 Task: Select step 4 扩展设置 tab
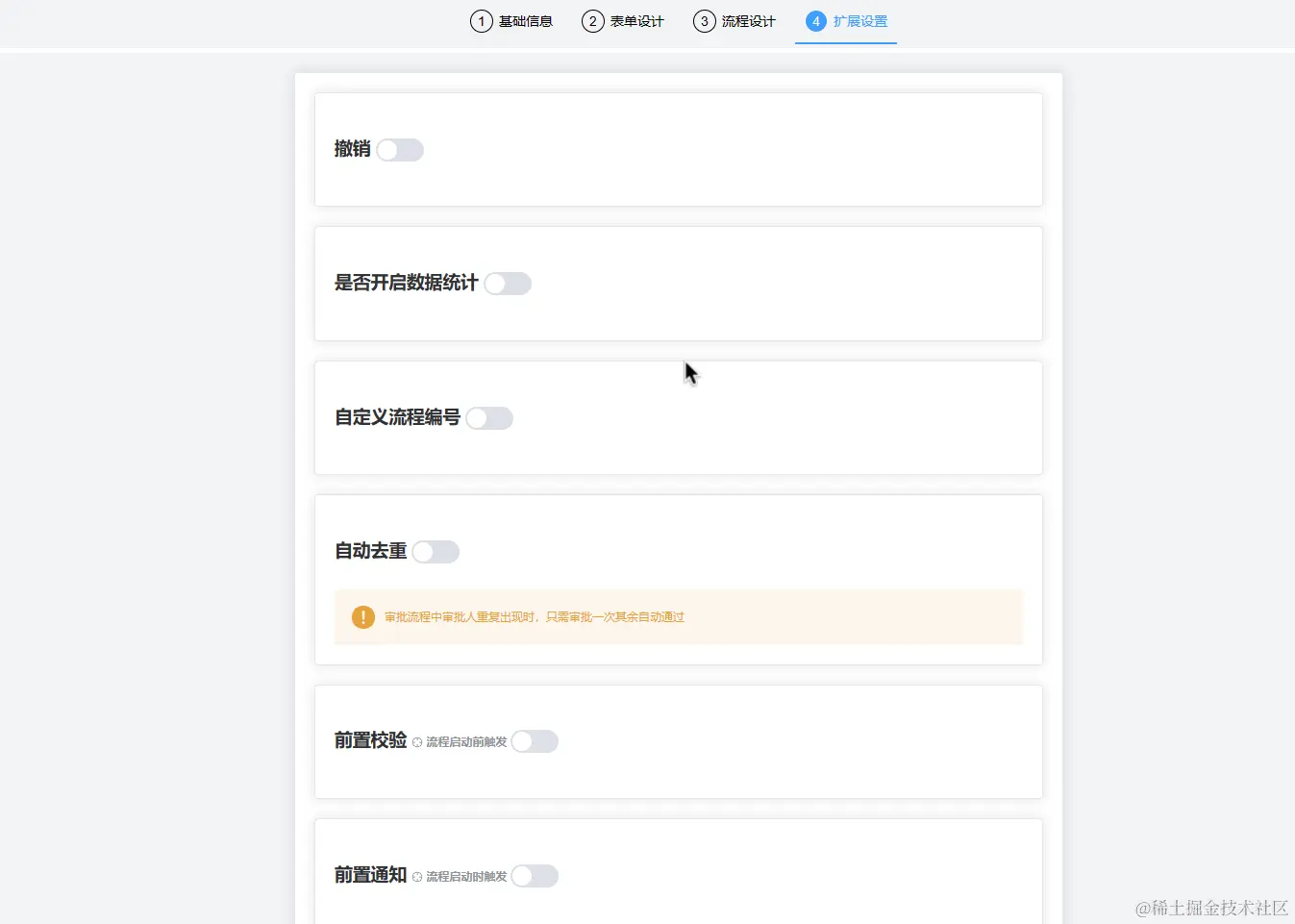[x=846, y=21]
